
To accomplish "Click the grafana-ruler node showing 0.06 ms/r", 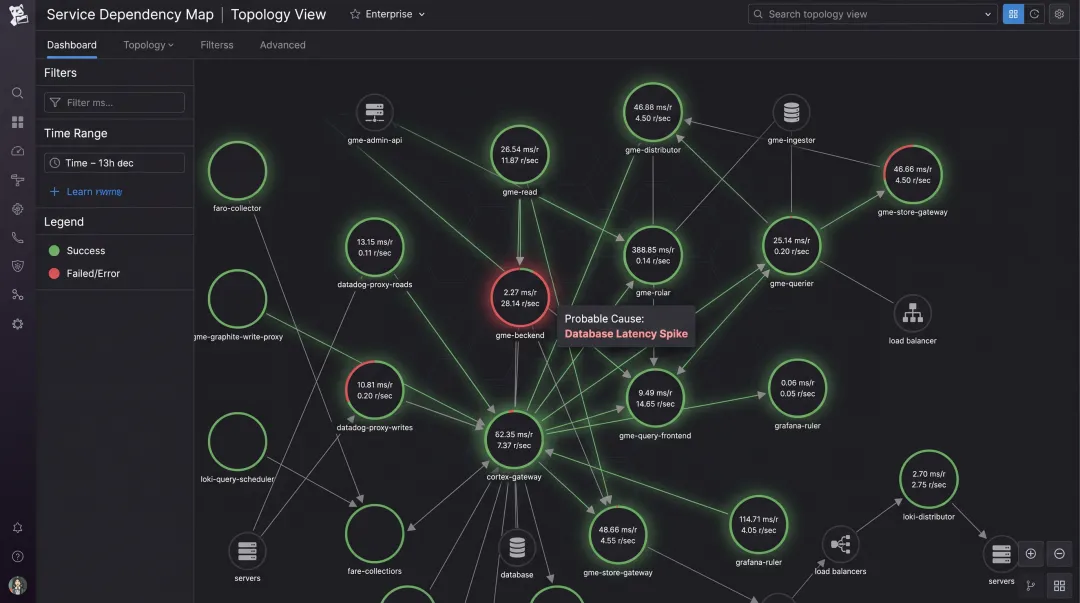I will (x=798, y=388).
